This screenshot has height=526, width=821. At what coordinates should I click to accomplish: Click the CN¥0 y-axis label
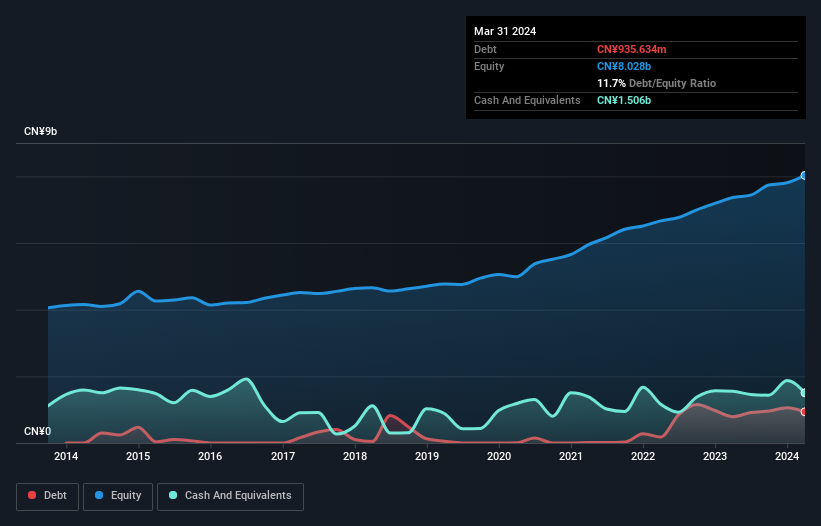[x=38, y=431]
